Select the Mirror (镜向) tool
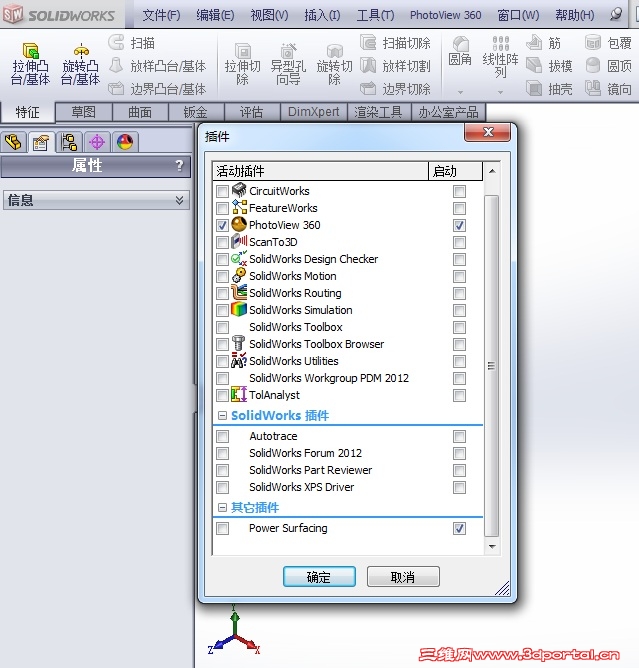This screenshot has width=639, height=668. point(608,89)
